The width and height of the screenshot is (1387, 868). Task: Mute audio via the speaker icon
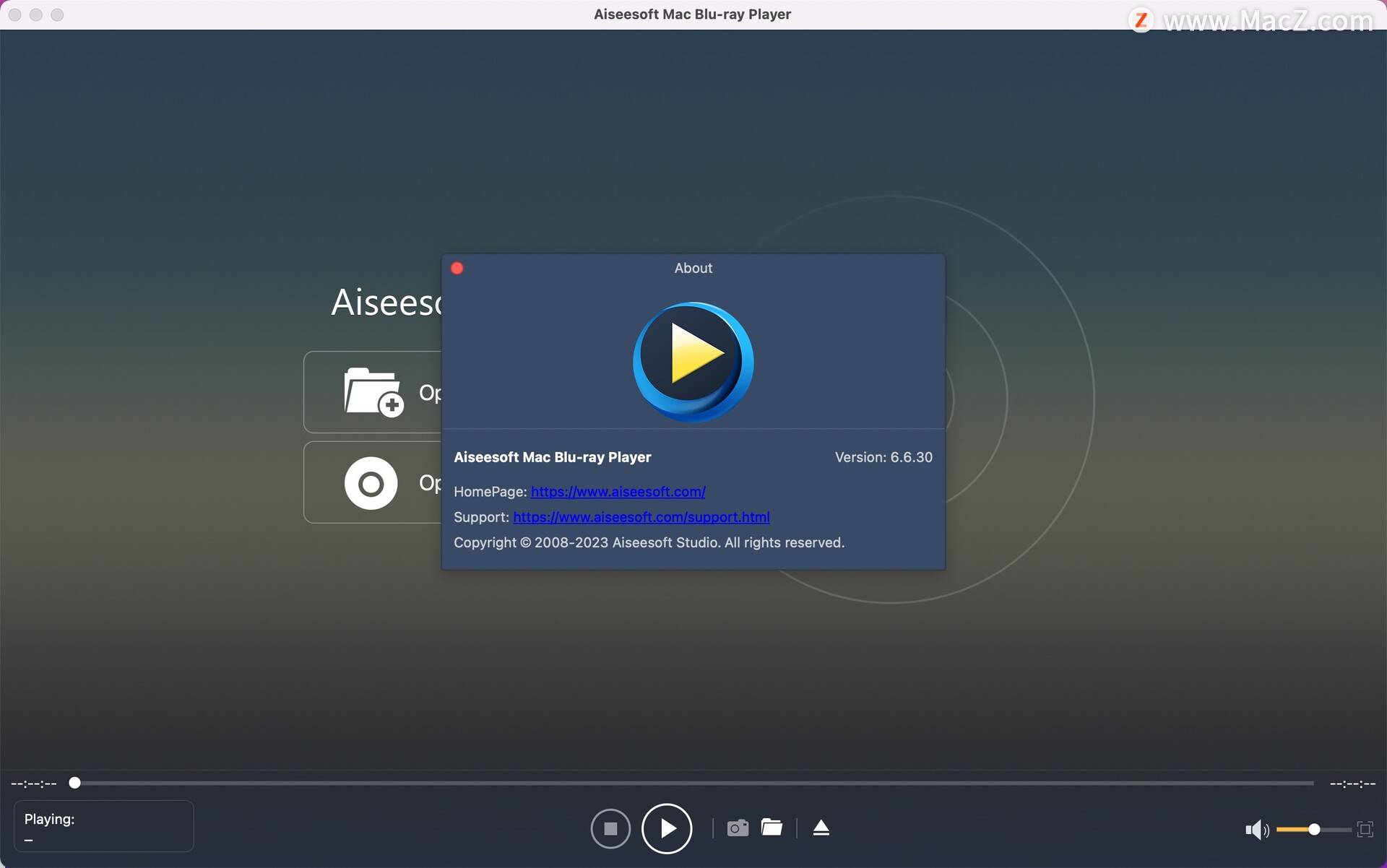tap(1257, 830)
